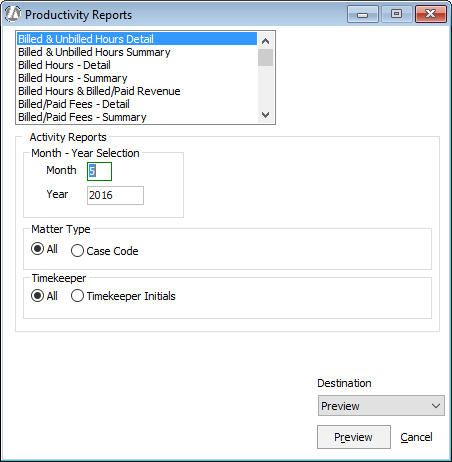Click the report list scrollbar thumb
The image size is (452, 462).
[266, 58]
